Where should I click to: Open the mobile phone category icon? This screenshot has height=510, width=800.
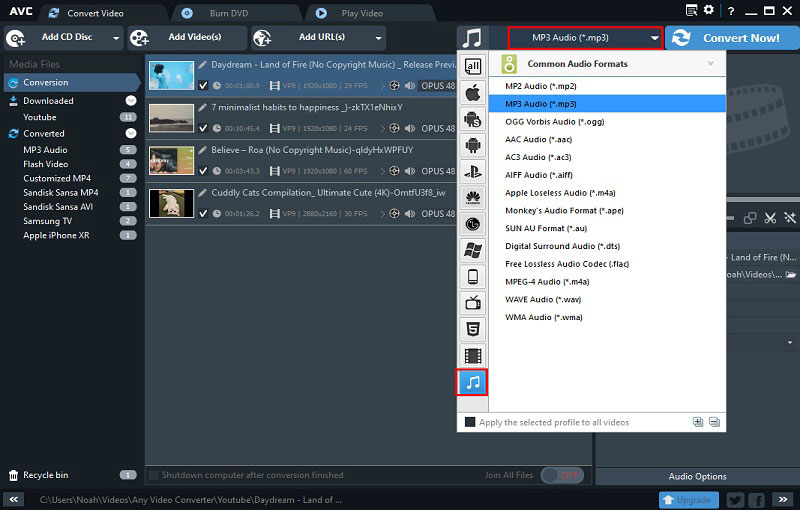(473, 277)
